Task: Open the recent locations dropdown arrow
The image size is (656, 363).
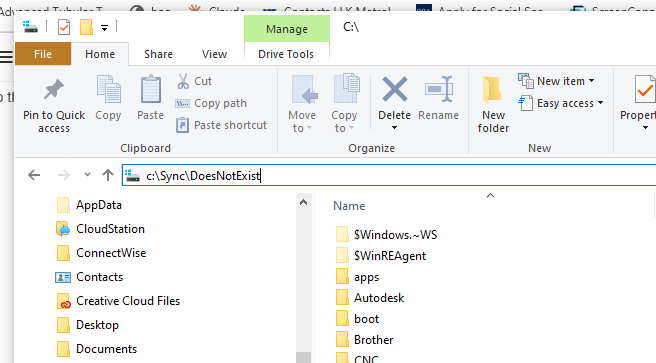Action: pyautogui.click(x=87, y=174)
